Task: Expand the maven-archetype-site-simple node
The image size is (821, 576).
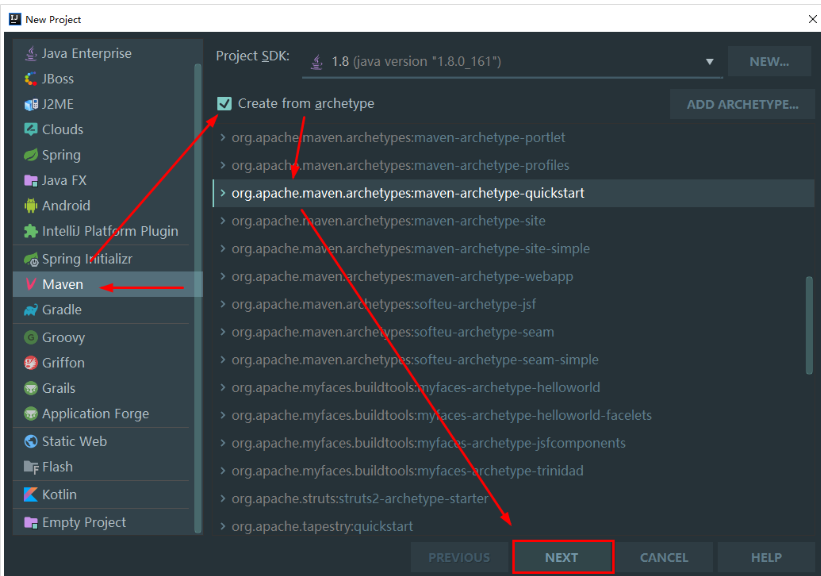Action: (223, 249)
